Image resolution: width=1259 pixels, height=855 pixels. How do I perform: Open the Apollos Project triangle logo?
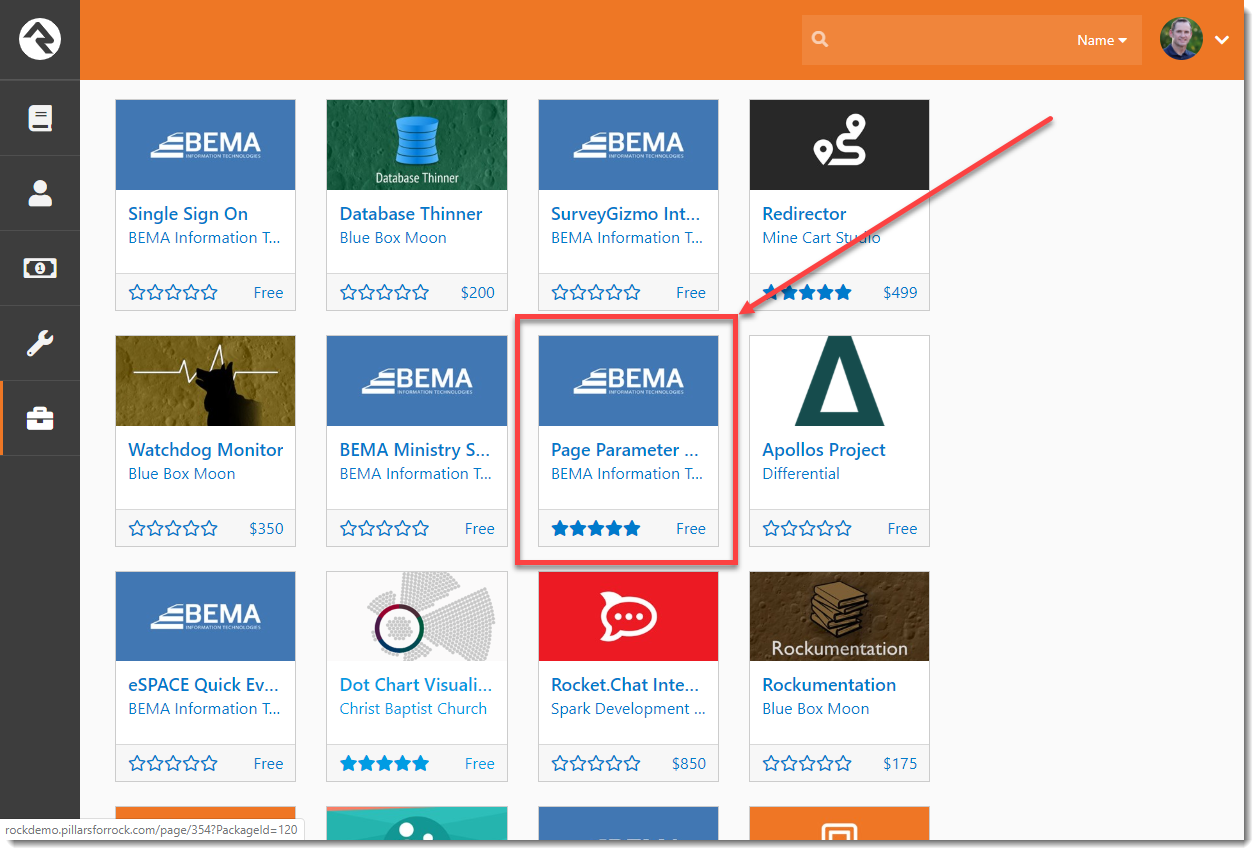click(839, 381)
